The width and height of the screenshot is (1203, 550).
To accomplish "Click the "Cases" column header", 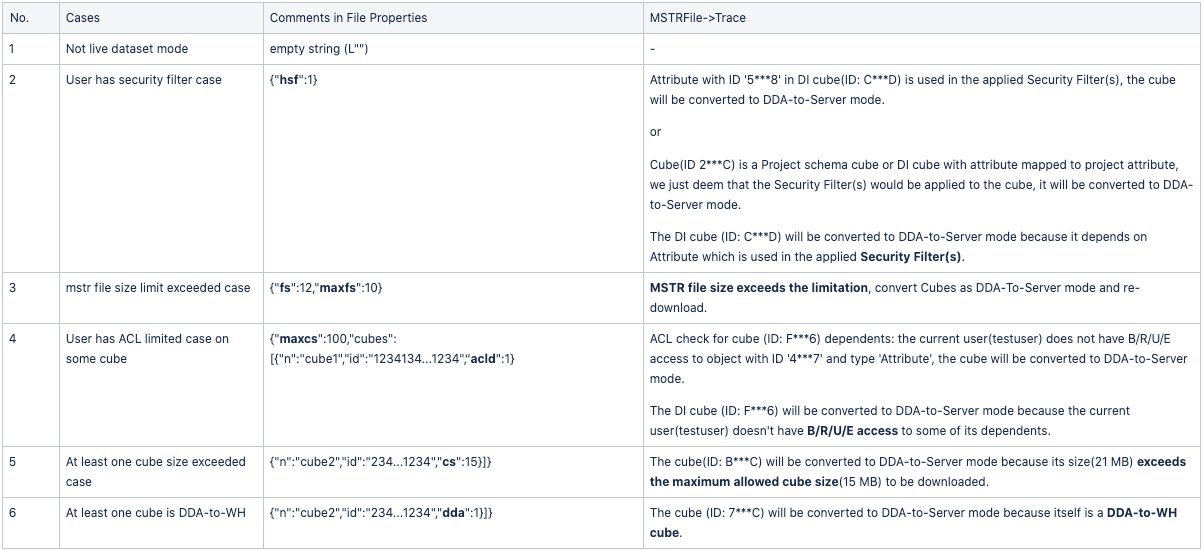I will (81, 19).
